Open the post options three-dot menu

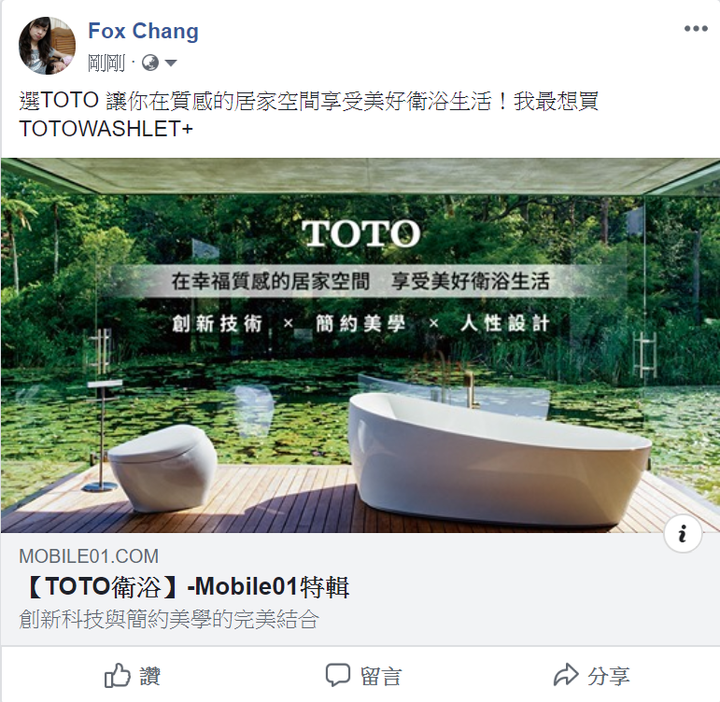click(x=696, y=29)
